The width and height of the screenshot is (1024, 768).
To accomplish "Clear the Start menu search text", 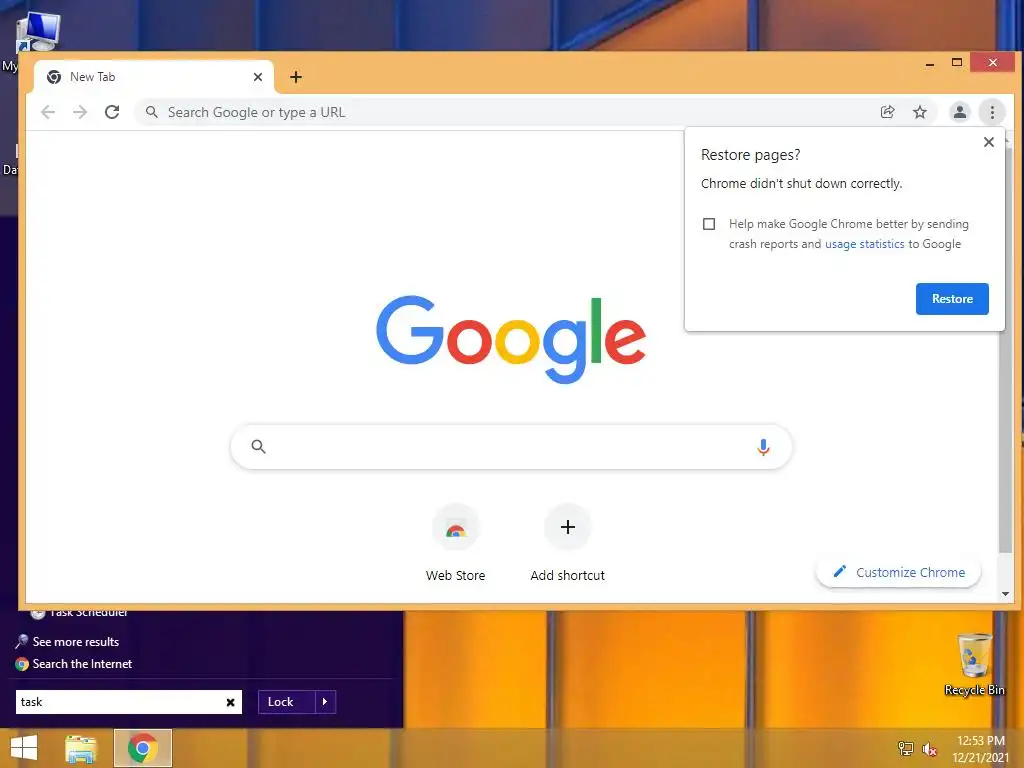I will [230, 702].
